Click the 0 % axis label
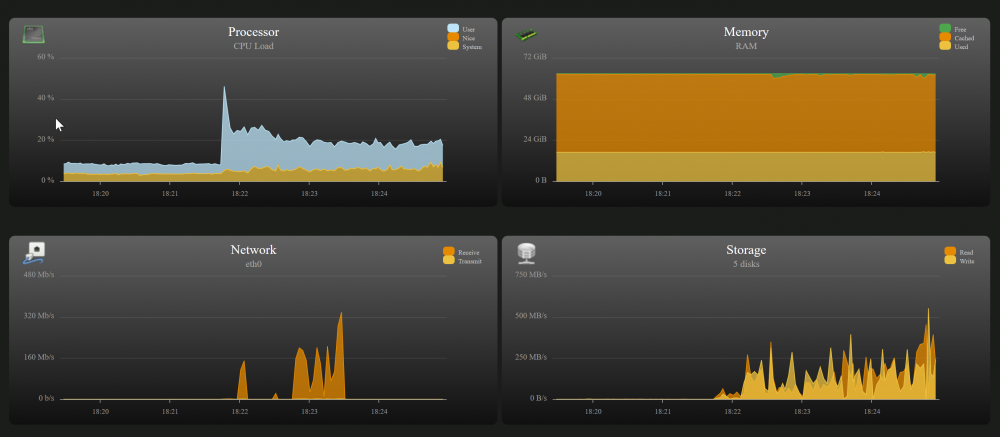This screenshot has width=1000, height=437. click(48, 181)
